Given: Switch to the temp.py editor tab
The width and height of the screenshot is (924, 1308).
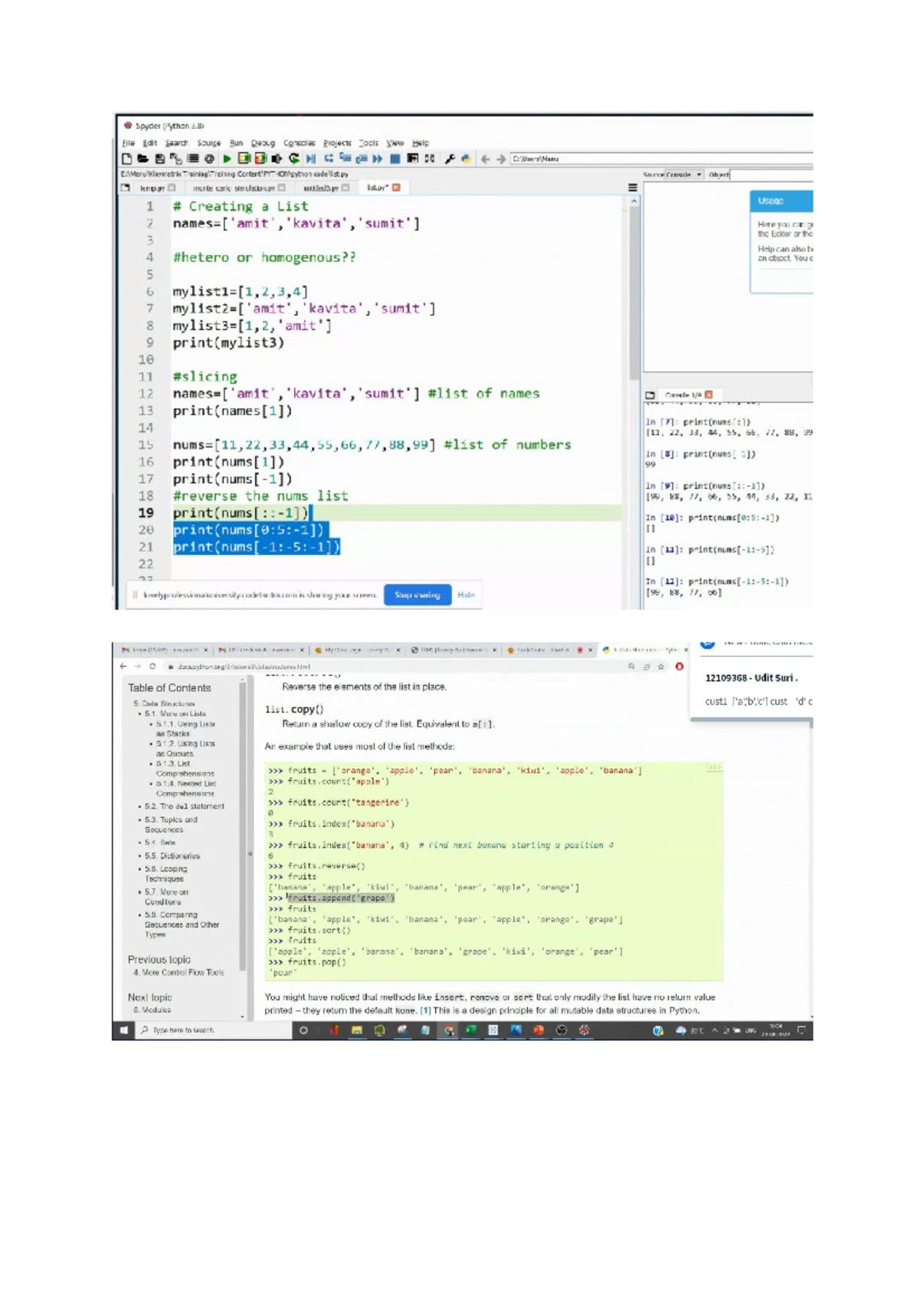Looking at the screenshot, I should (152, 188).
